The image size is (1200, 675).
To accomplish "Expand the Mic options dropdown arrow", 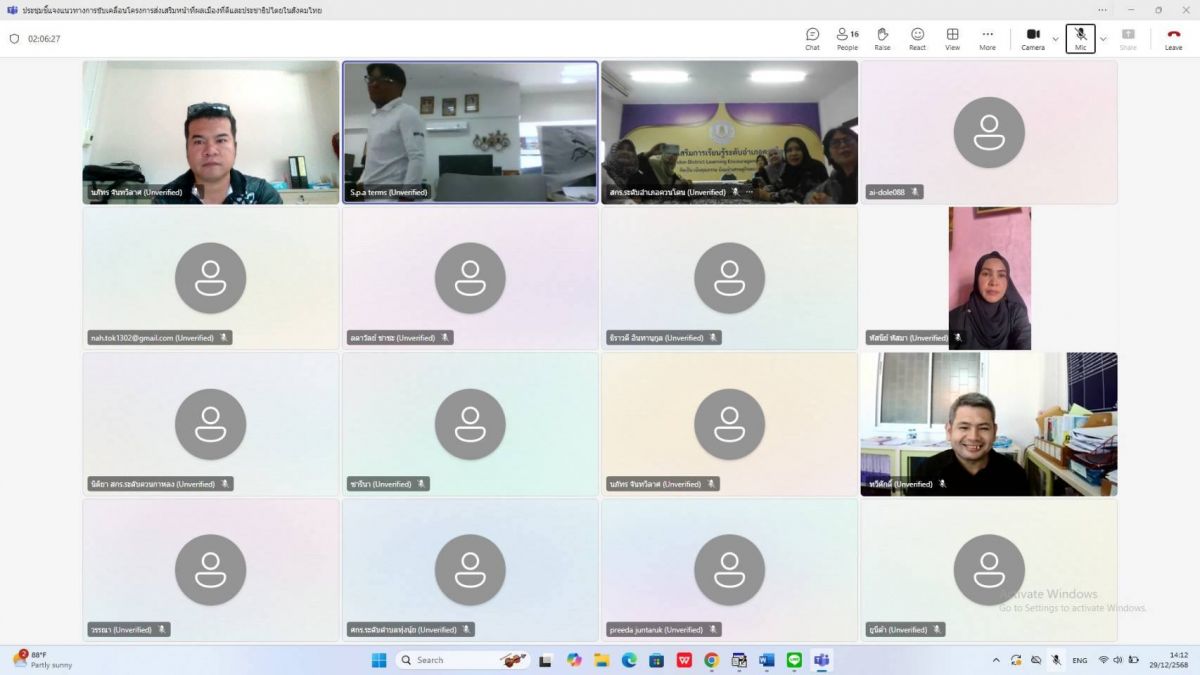I will [x=1103, y=39].
